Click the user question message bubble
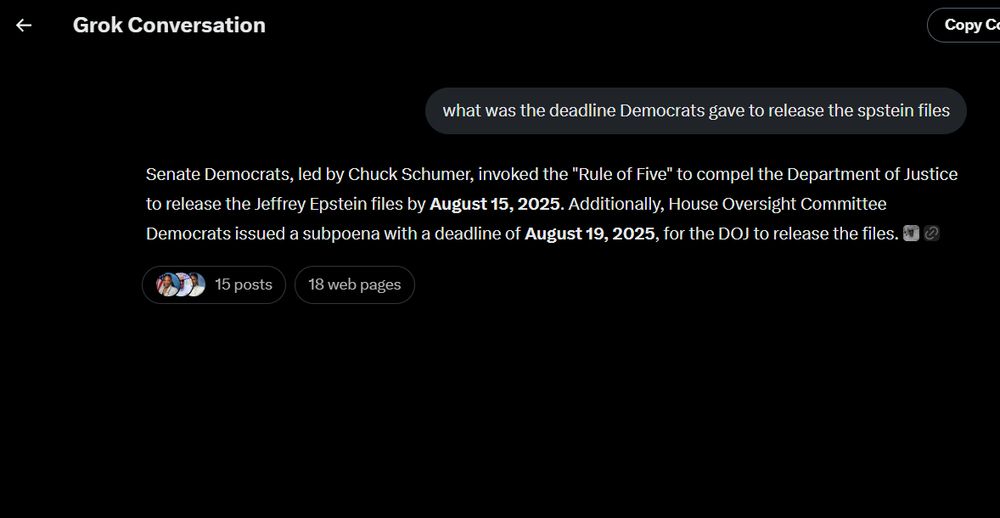 click(x=696, y=111)
